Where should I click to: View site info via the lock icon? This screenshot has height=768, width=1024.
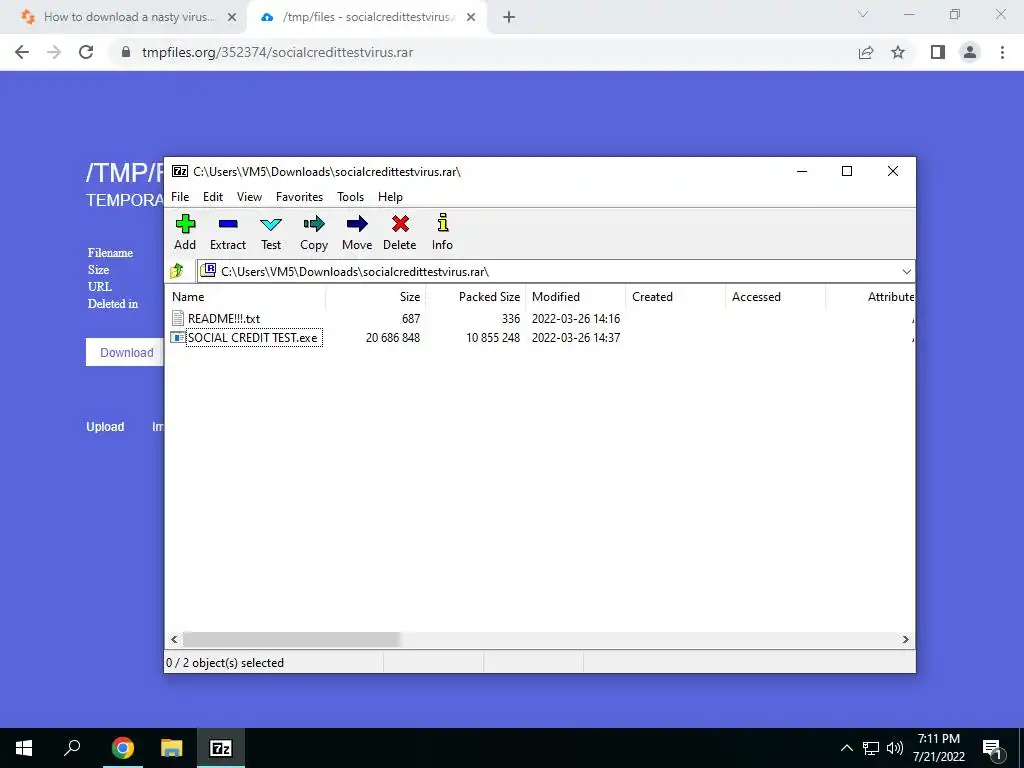click(126, 52)
